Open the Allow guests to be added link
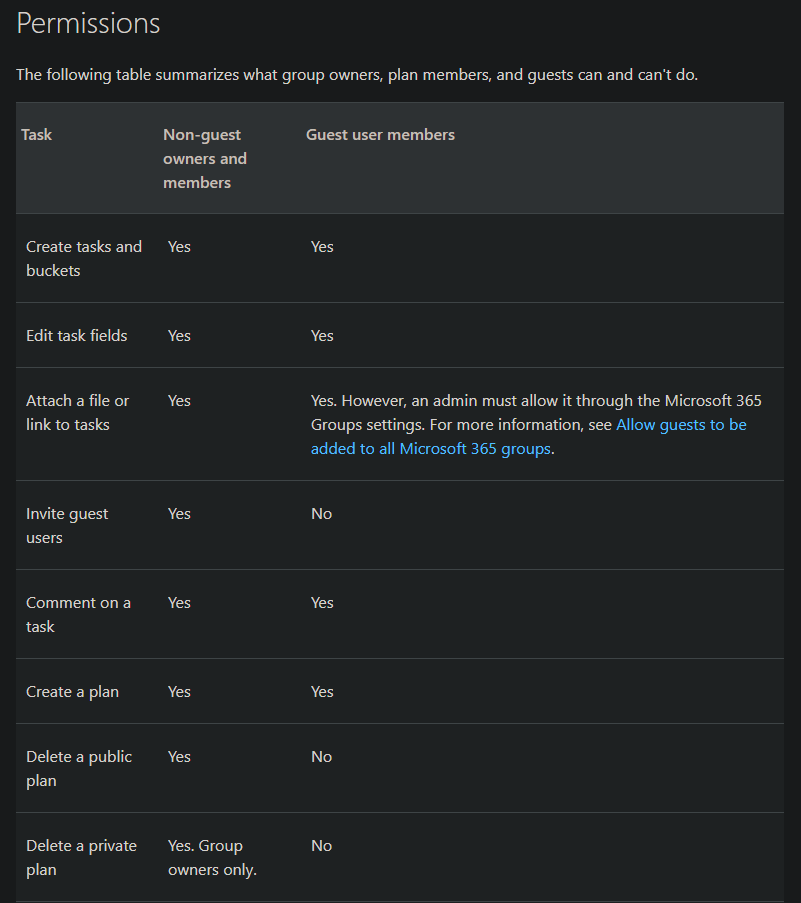 [x=680, y=425]
